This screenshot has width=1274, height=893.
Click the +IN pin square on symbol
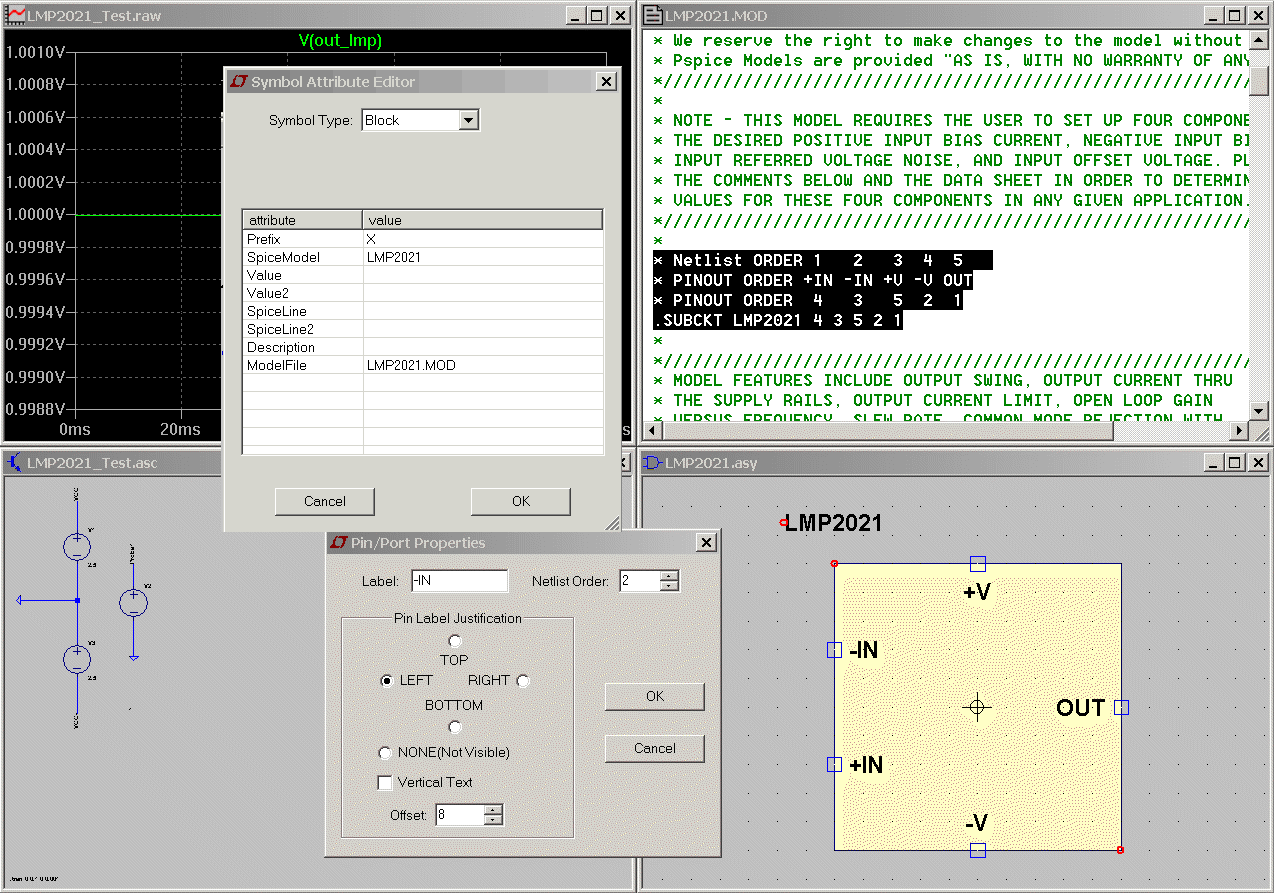click(835, 765)
